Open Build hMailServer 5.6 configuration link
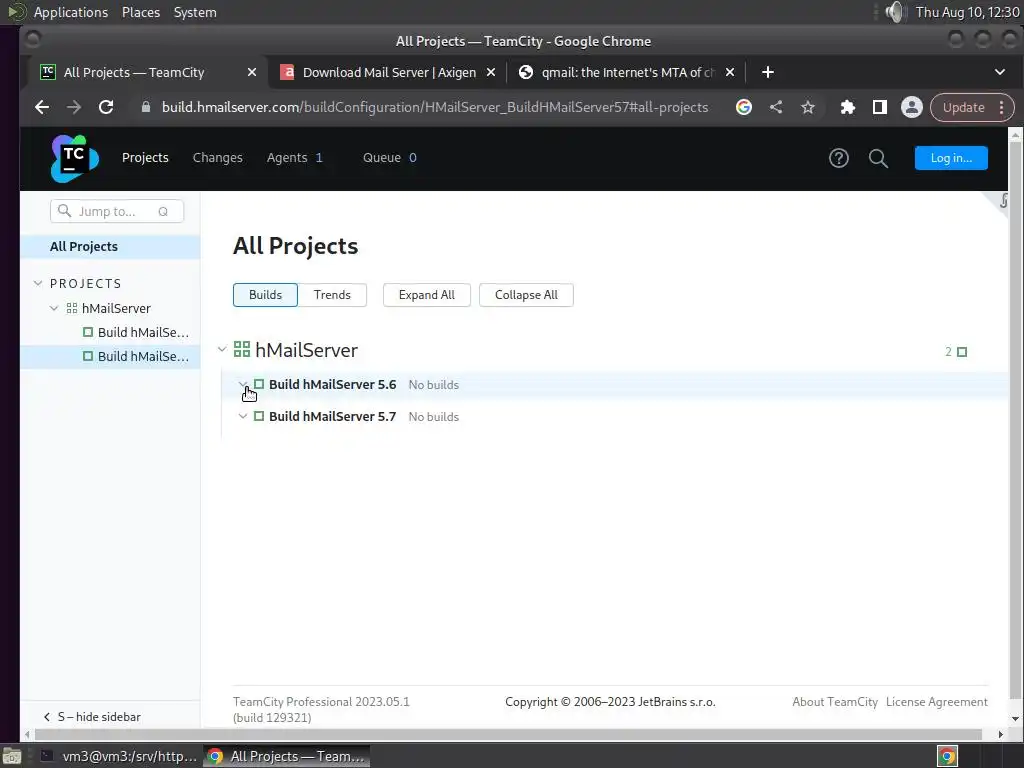The height and width of the screenshot is (768, 1024). [x=332, y=385]
